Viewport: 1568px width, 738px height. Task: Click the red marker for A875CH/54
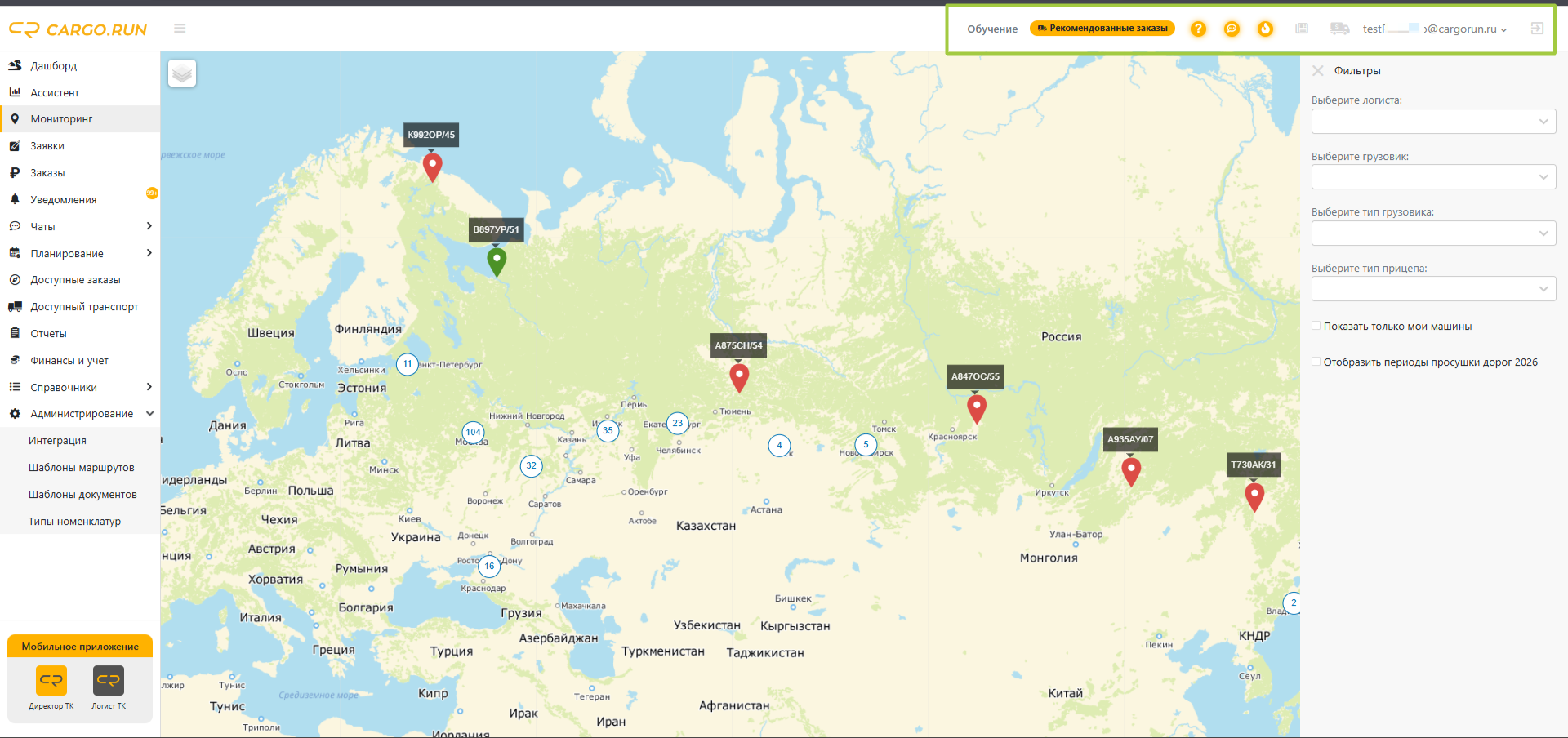[739, 378]
